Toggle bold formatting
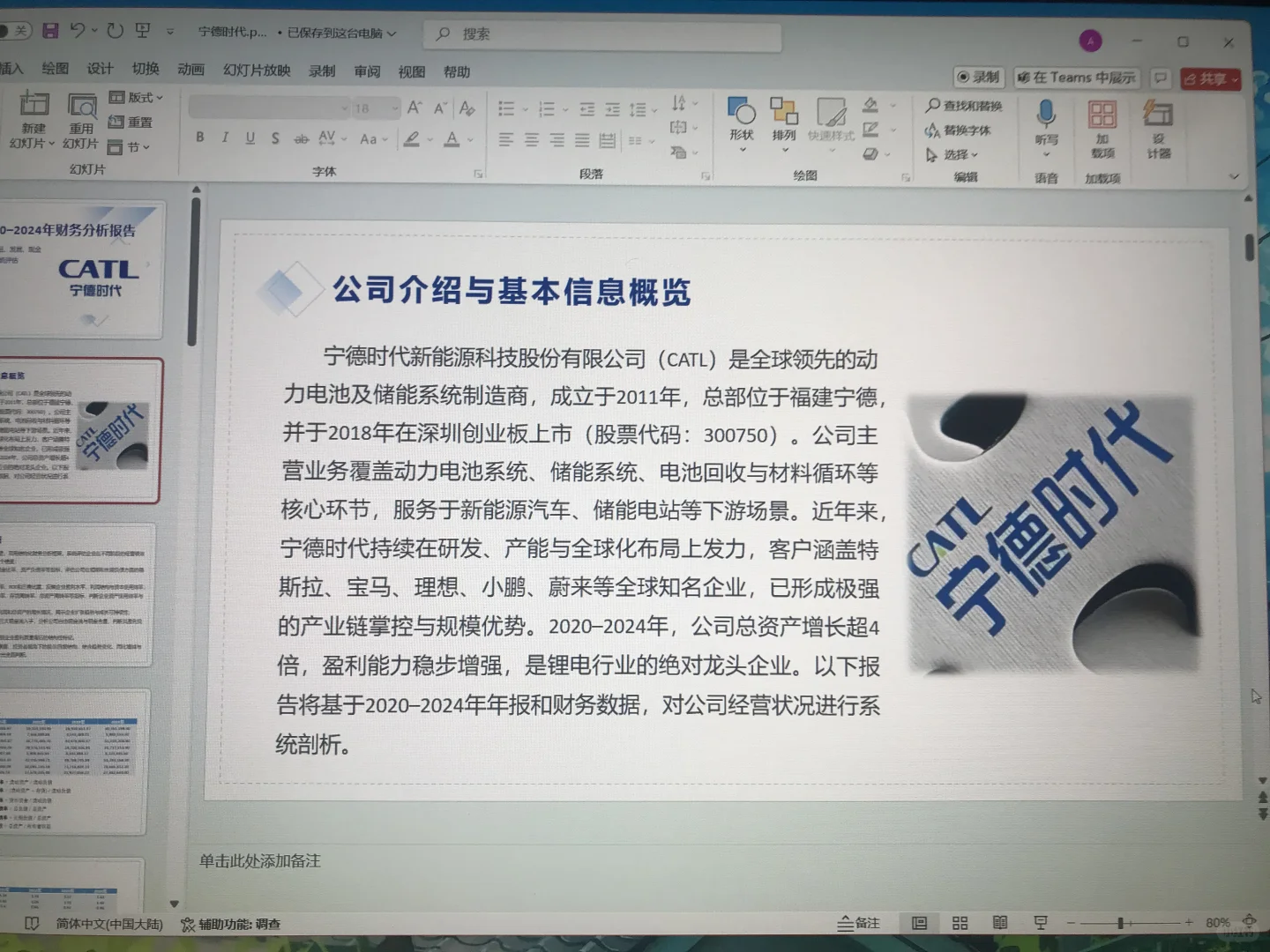Screen dimensions: 1270x952 [200, 138]
